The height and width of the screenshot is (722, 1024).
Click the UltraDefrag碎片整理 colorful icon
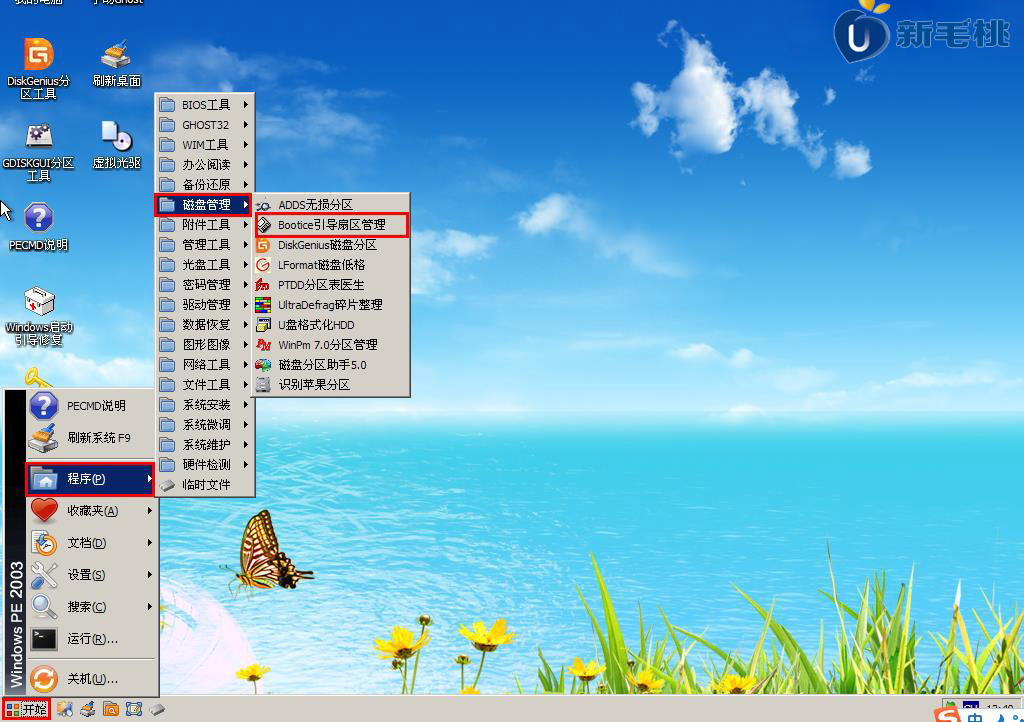(263, 305)
